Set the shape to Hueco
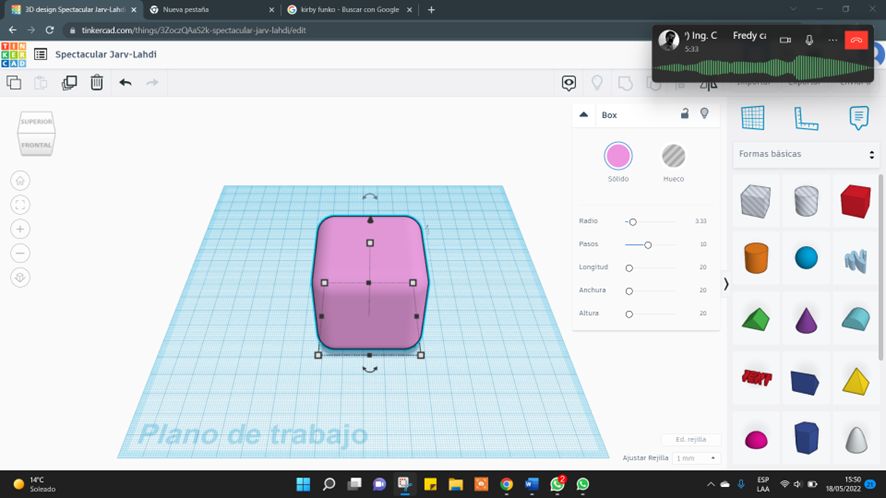Viewport: 886px width, 498px height. pyautogui.click(x=673, y=156)
